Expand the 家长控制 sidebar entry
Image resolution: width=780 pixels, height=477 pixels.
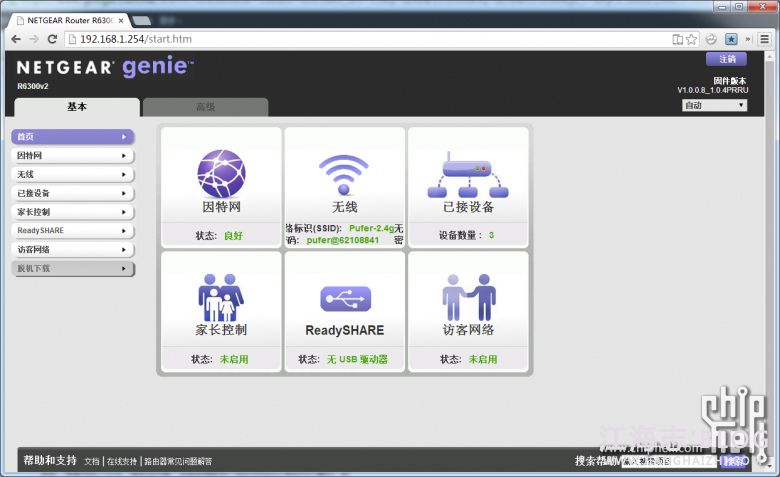(x=72, y=212)
